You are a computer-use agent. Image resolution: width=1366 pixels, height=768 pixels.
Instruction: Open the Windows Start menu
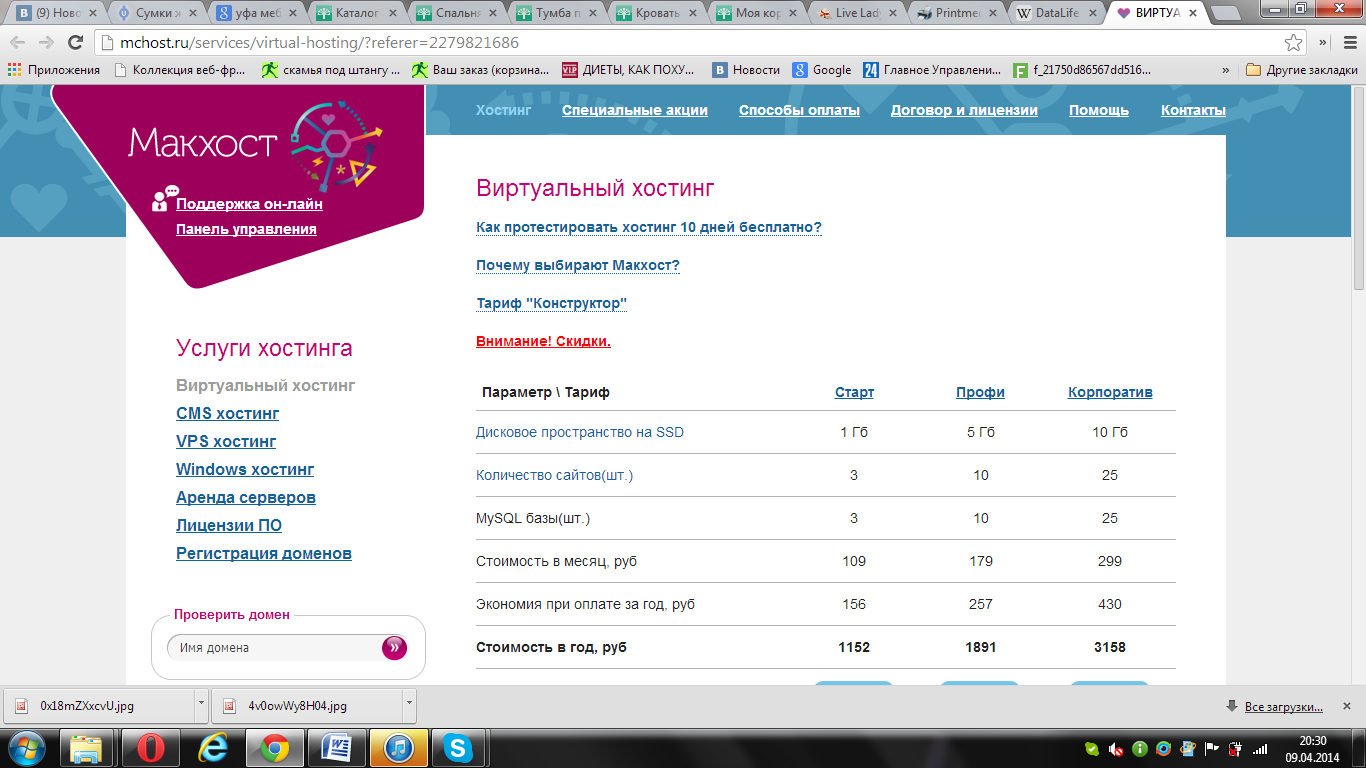(x=25, y=748)
